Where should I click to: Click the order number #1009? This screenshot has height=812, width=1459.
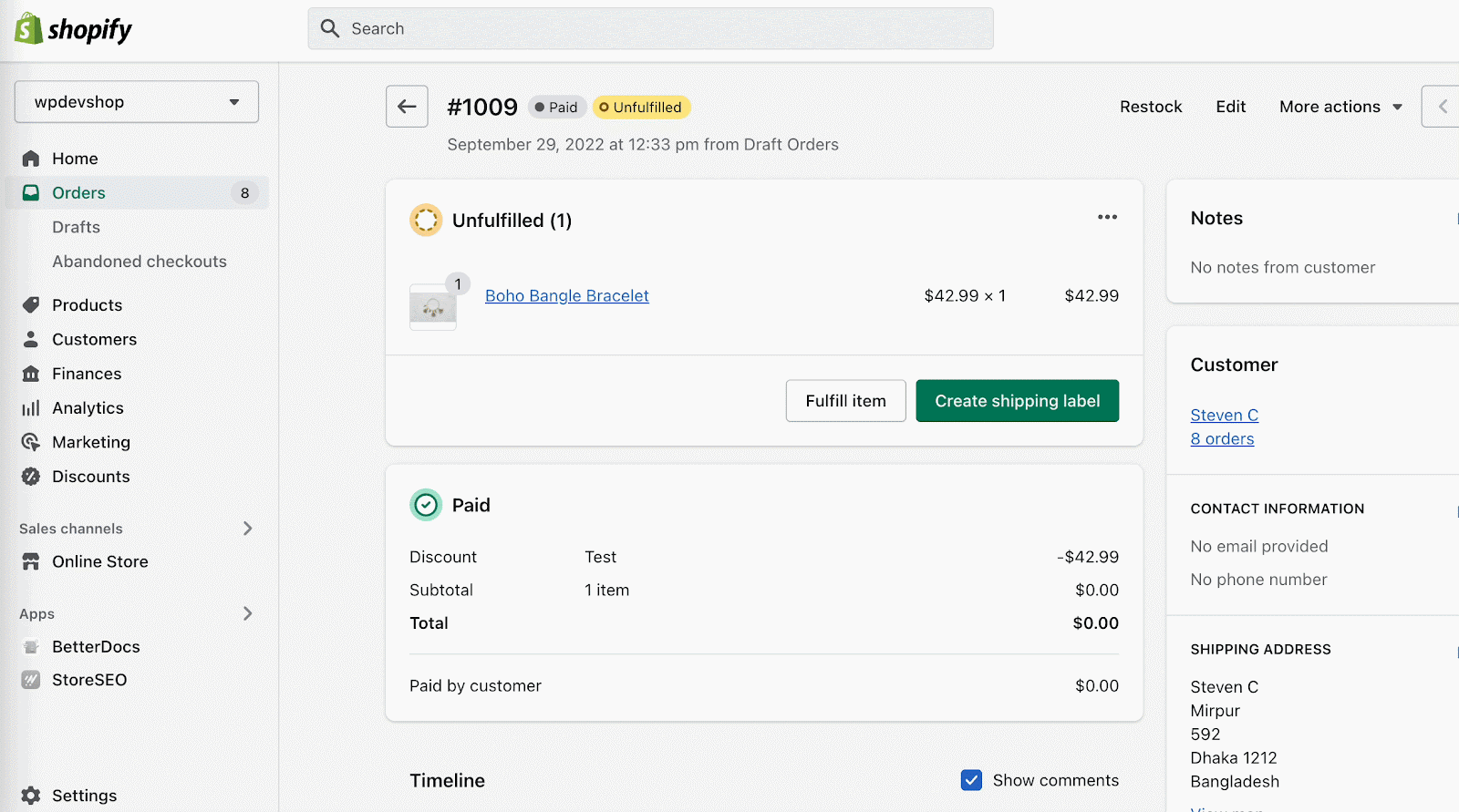coord(482,108)
